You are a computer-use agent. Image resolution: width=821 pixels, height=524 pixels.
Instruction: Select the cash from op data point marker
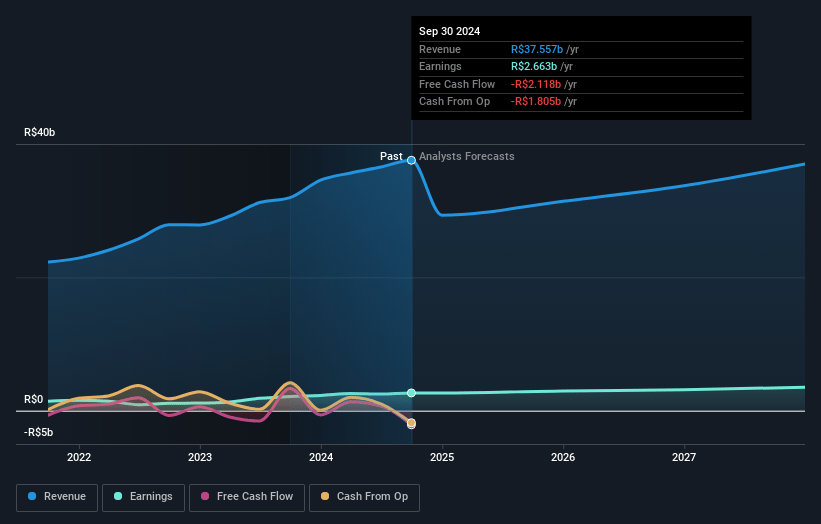coord(412,423)
